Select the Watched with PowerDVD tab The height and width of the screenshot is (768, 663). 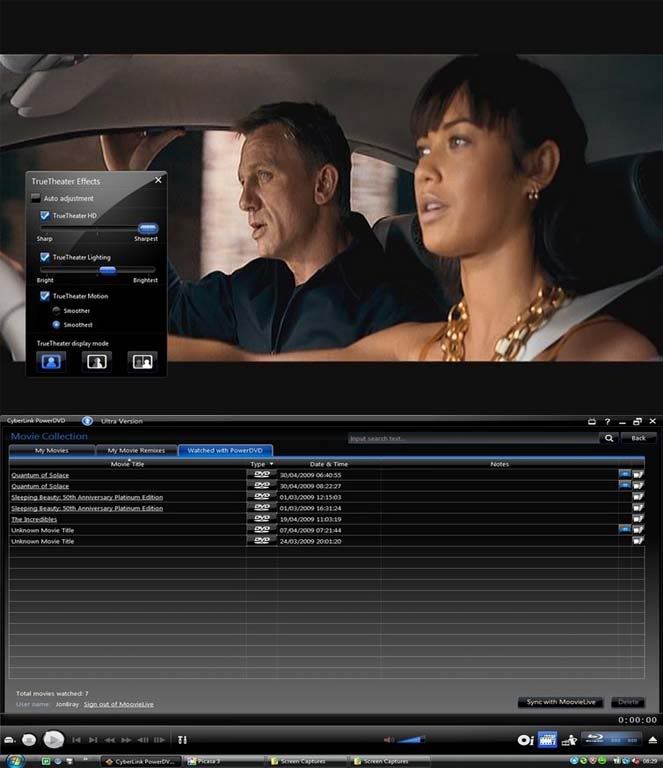tap(225, 450)
